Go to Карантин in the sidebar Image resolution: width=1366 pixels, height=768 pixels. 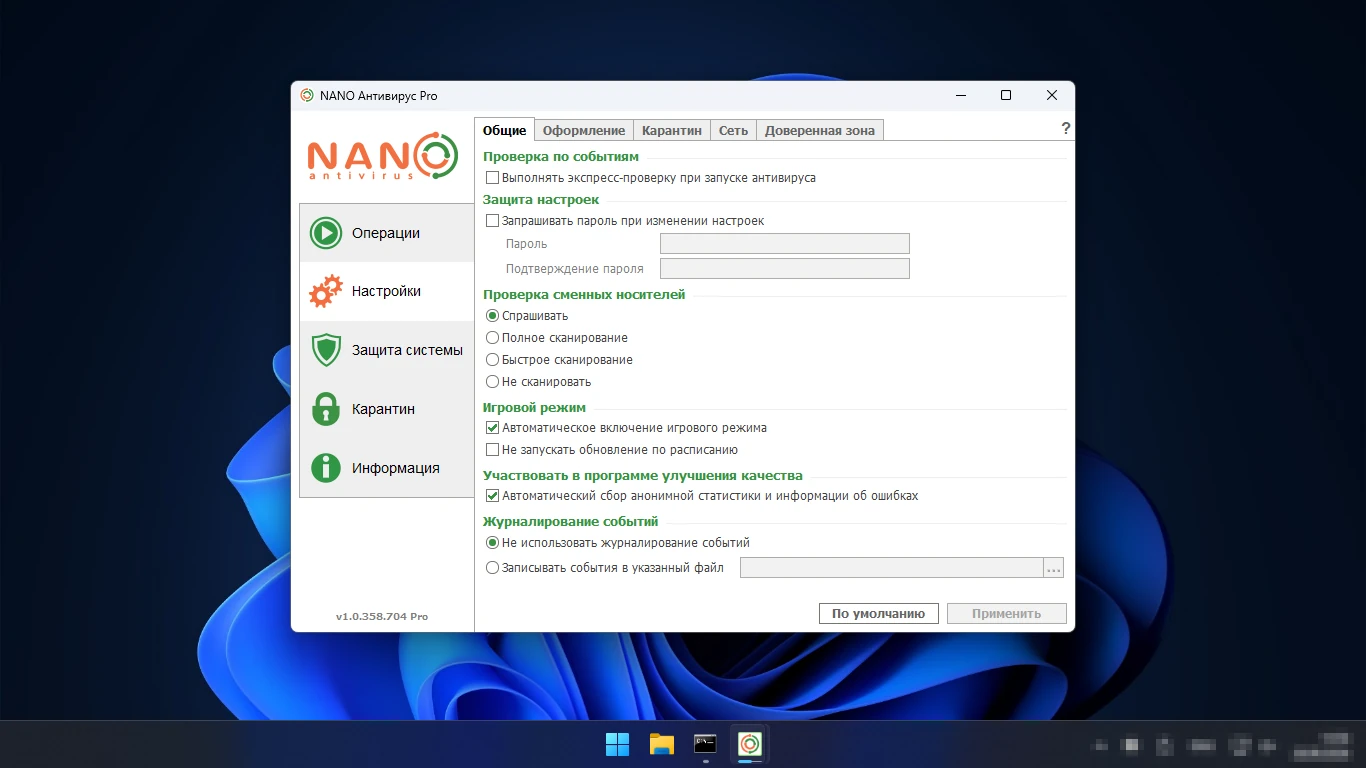(386, 409)
